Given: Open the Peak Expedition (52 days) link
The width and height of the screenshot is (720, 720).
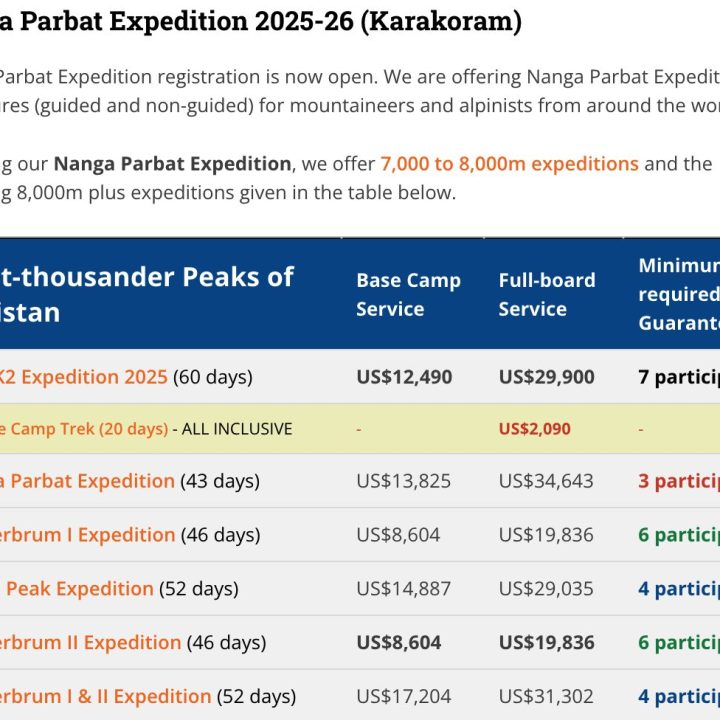Looking at the screenshot, I should point(78,589).
